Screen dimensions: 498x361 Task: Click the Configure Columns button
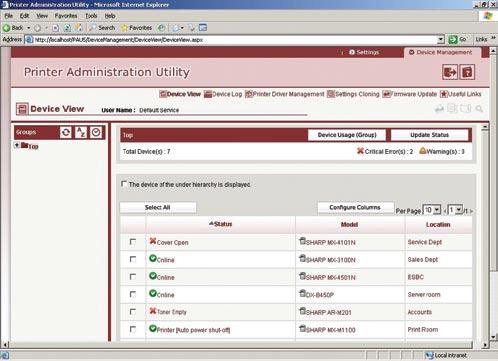[355, 207]
